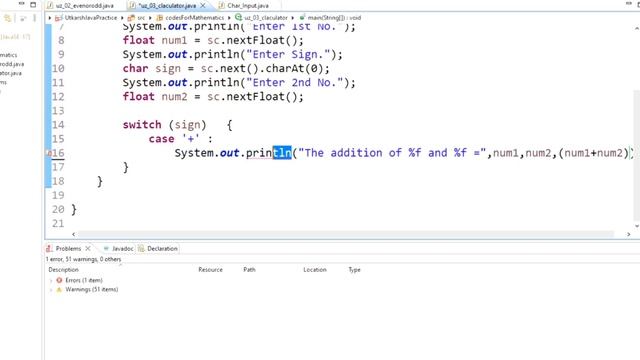Click the editor vertical scroll down arrow
The image size is (640, 360).
pyautogui.click(x=637, y=226)
